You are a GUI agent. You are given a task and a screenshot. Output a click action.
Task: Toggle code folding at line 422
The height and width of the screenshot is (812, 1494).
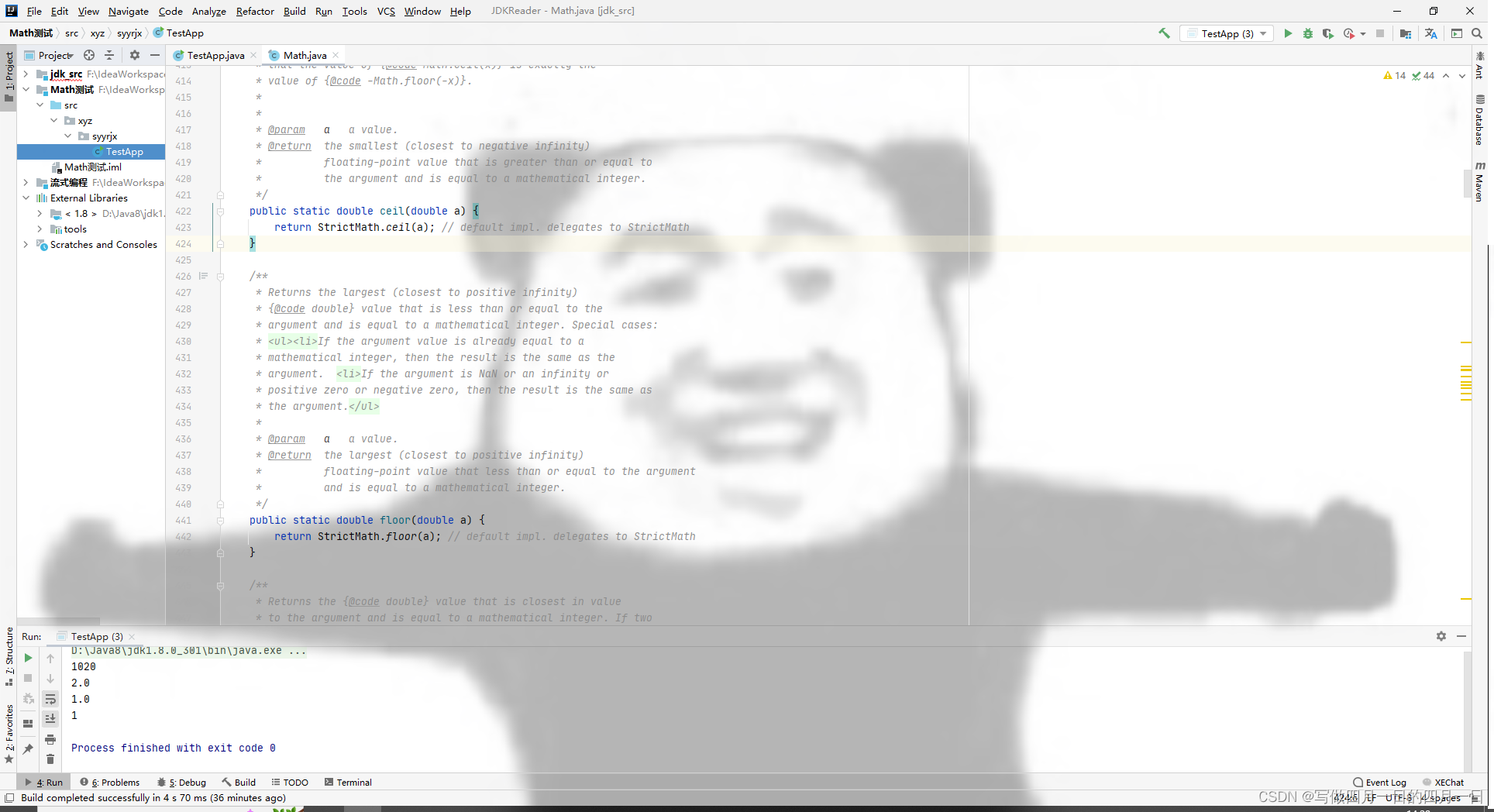(220, 212)
